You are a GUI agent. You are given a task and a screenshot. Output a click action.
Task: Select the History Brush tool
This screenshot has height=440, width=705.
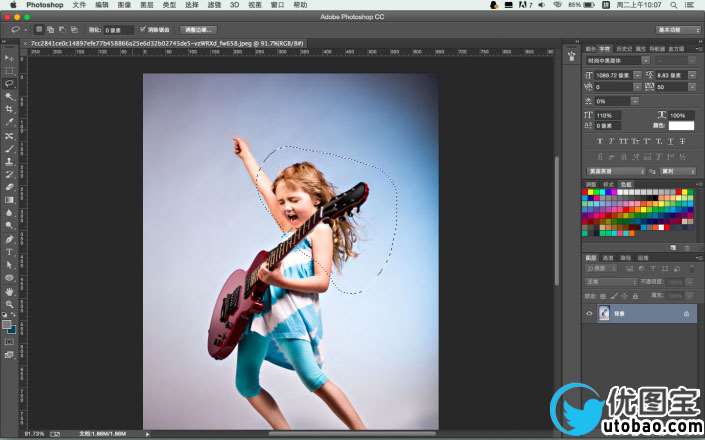tap(9, 174)
